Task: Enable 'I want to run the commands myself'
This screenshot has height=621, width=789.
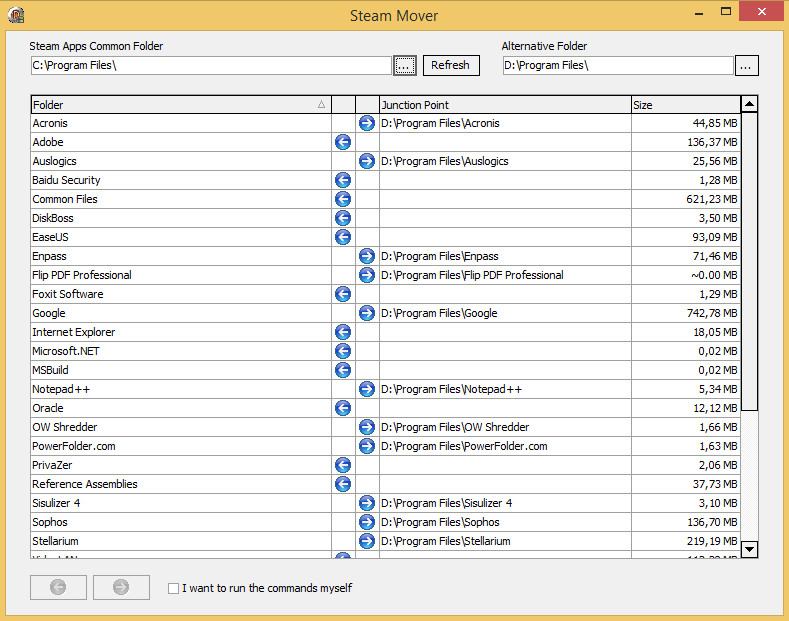Action: click(x=173, y=588)
